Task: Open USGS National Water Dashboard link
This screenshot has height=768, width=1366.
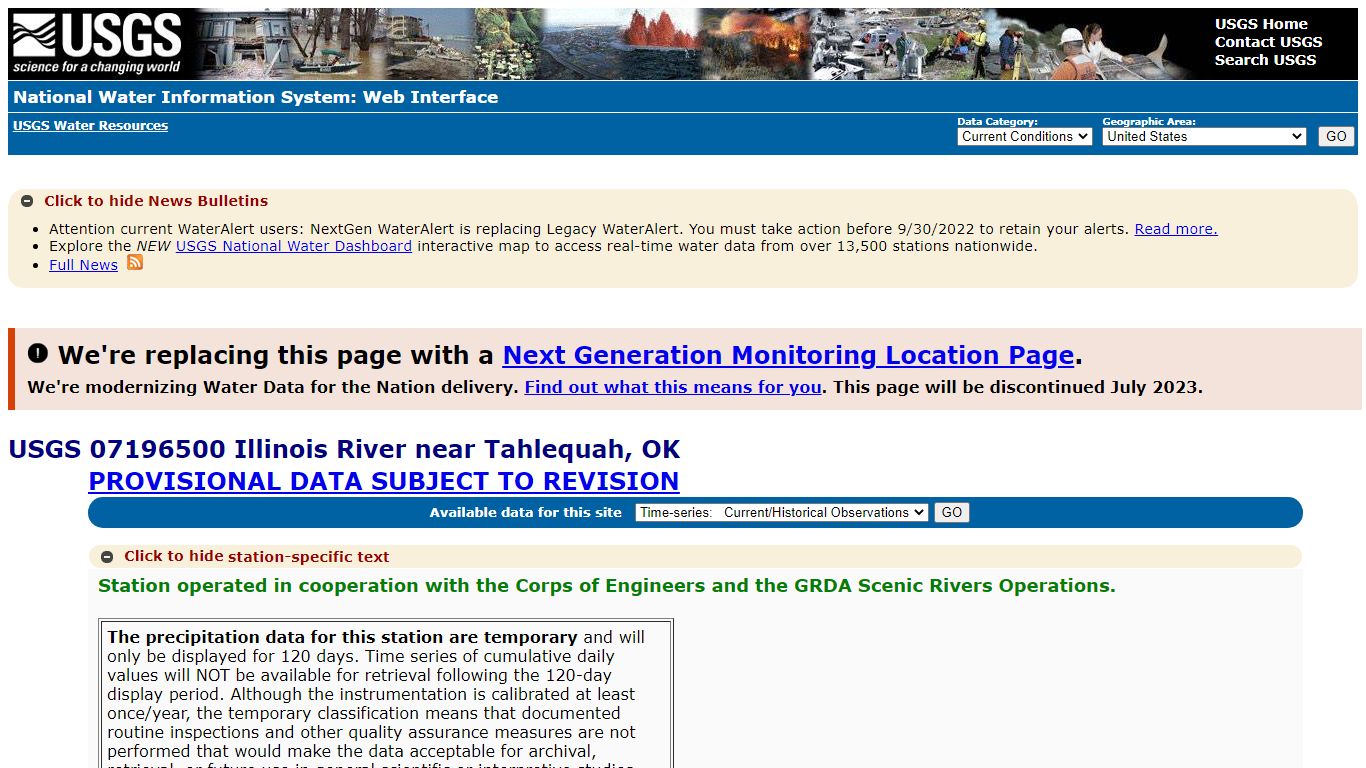Action: coord(294,246)
